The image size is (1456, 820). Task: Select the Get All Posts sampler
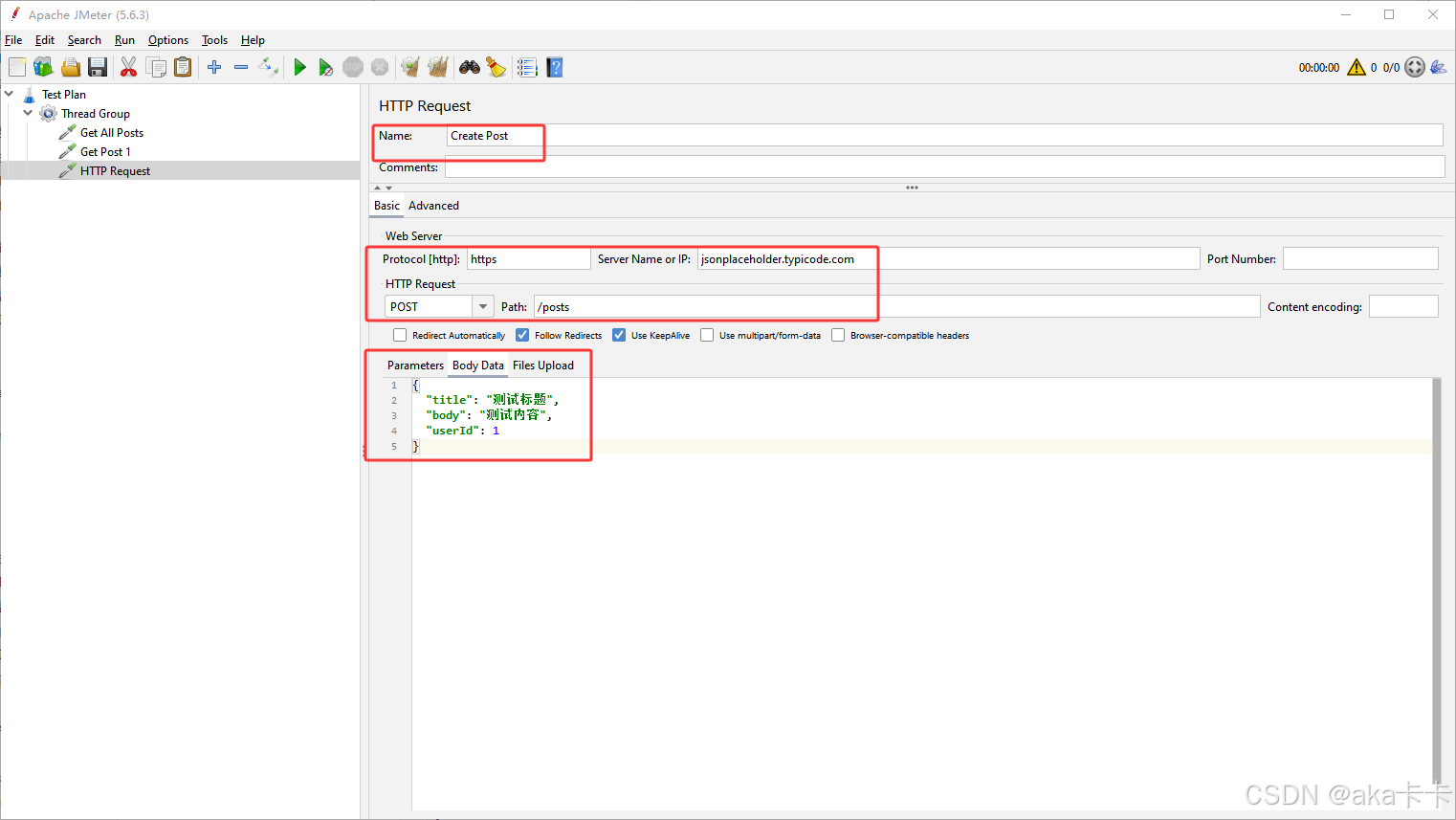(x=112, y=133)
